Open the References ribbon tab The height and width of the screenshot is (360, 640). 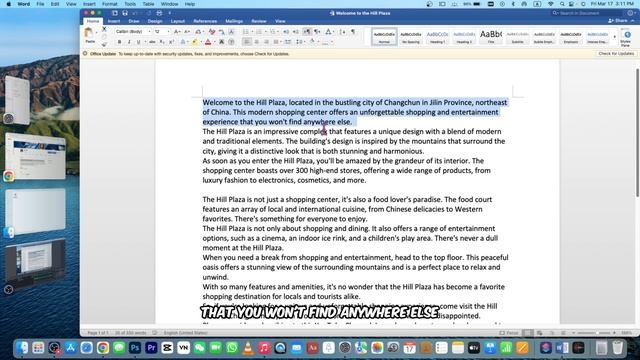point(205,21)
